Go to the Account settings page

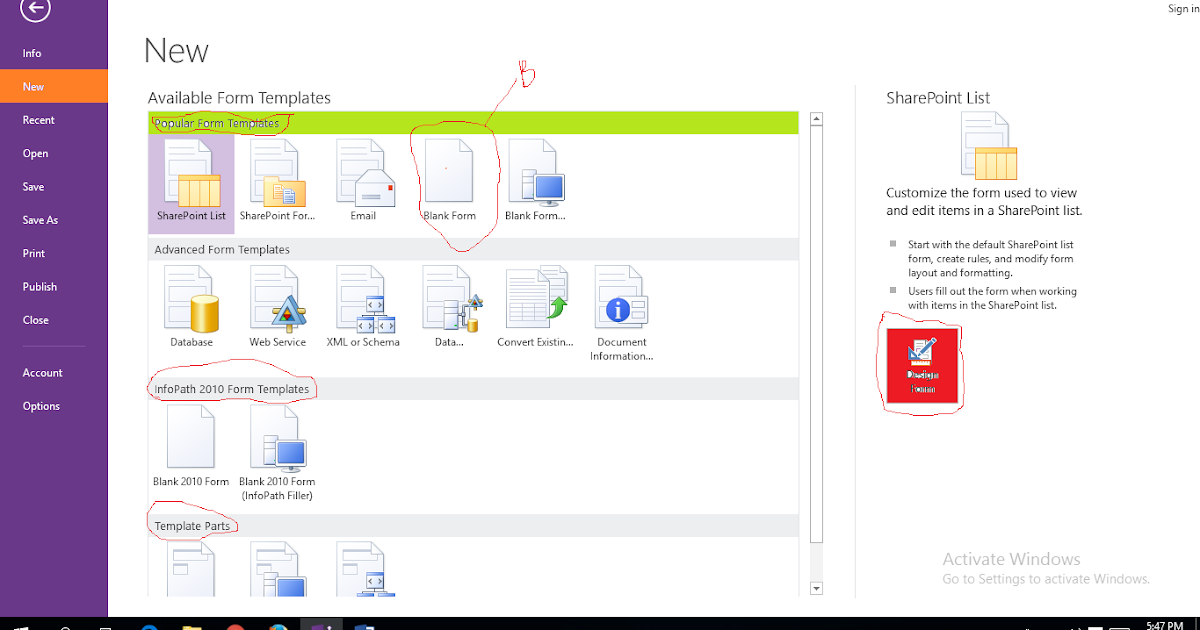point(42,372)
